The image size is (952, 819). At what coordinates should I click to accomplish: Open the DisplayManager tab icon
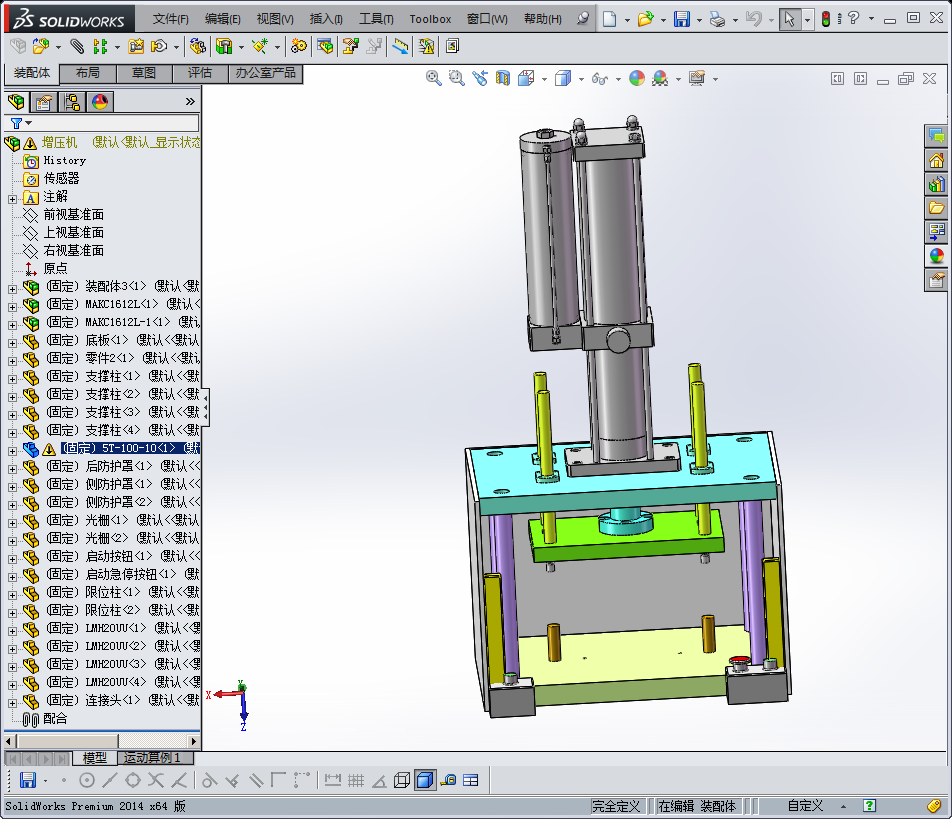click(x=100, y=101)
